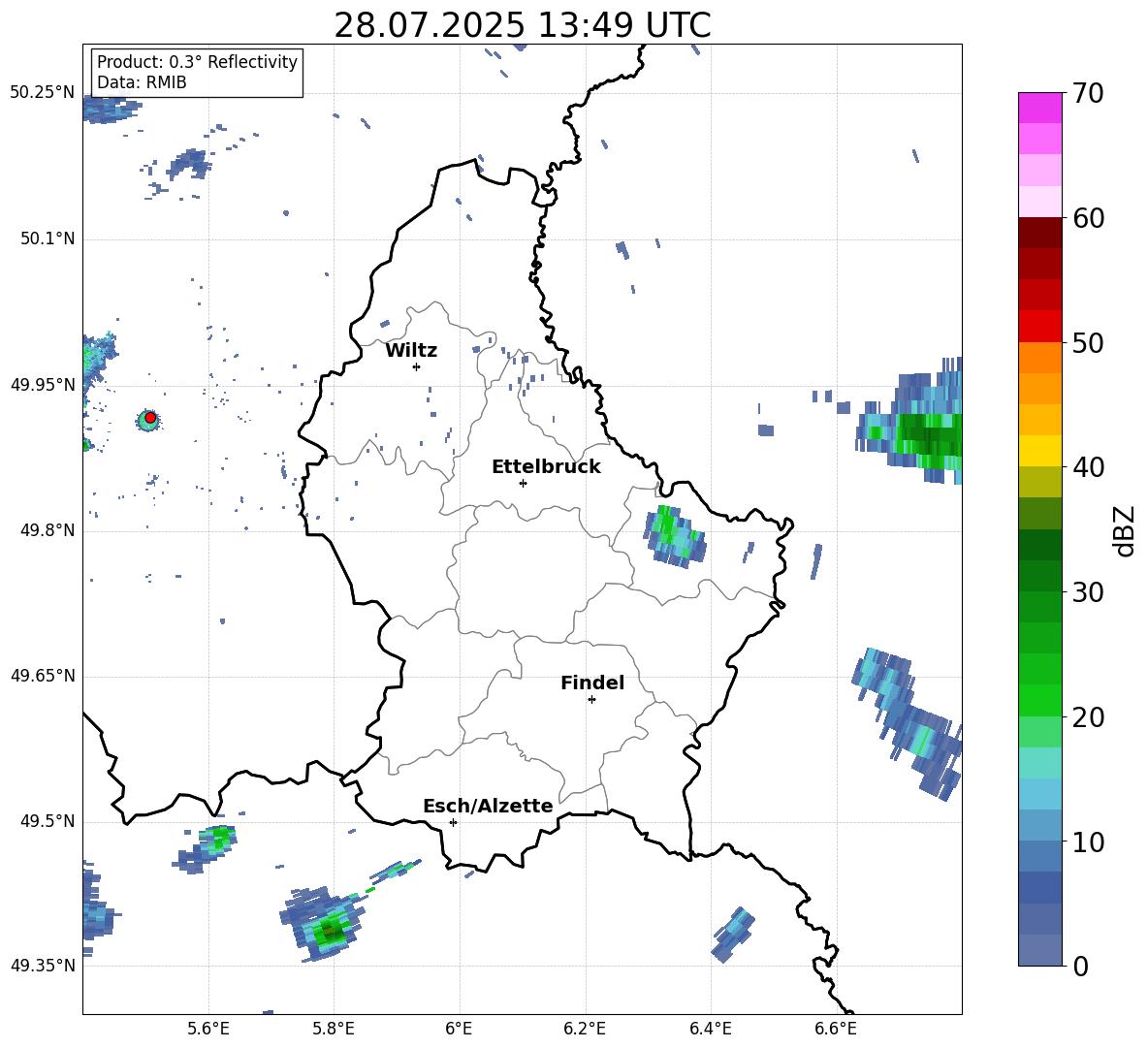Click the title 28.07.2025 13:49 UTC

pos(522,25)
